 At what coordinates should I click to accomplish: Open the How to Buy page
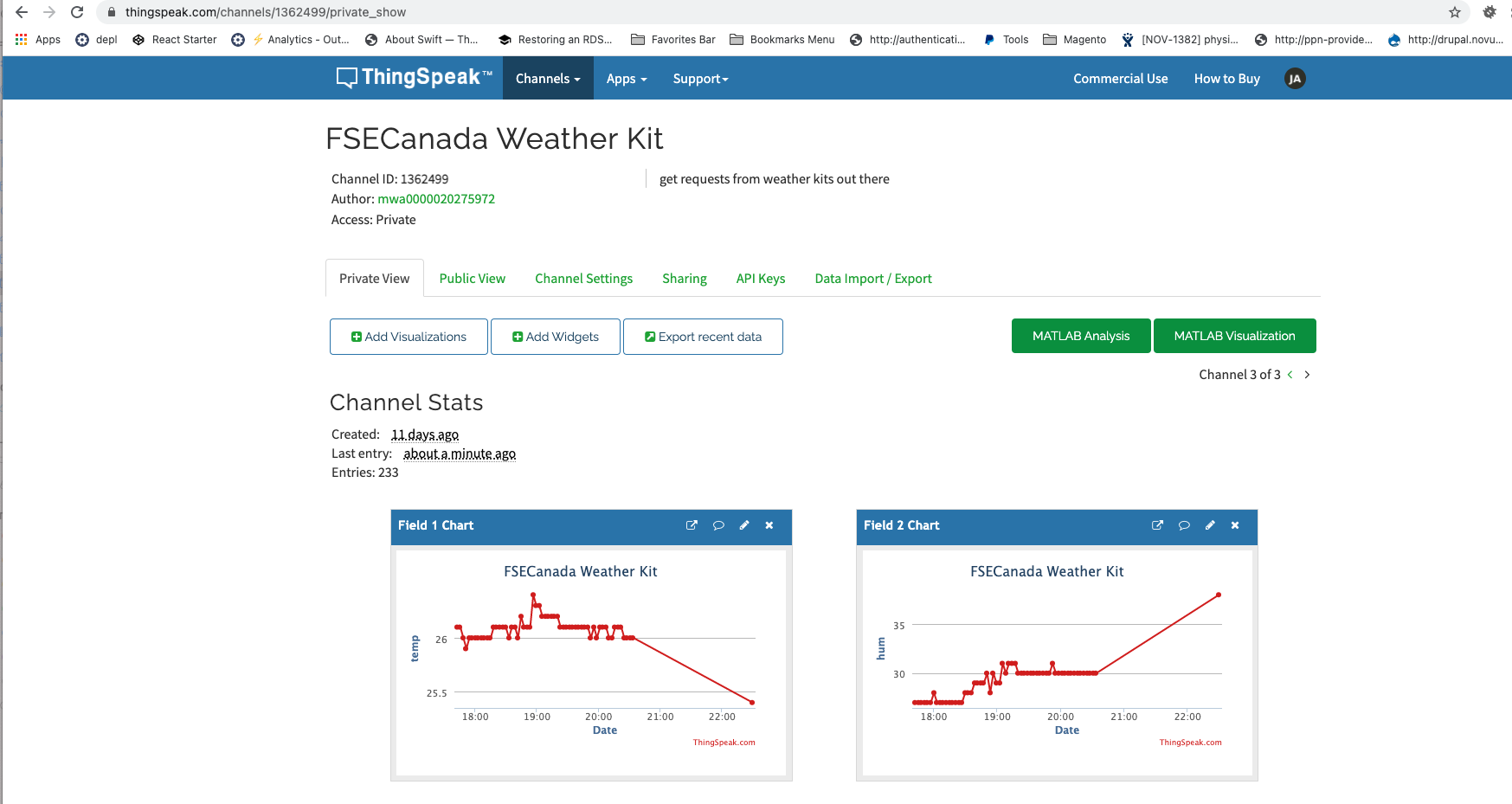point(1227,79)
